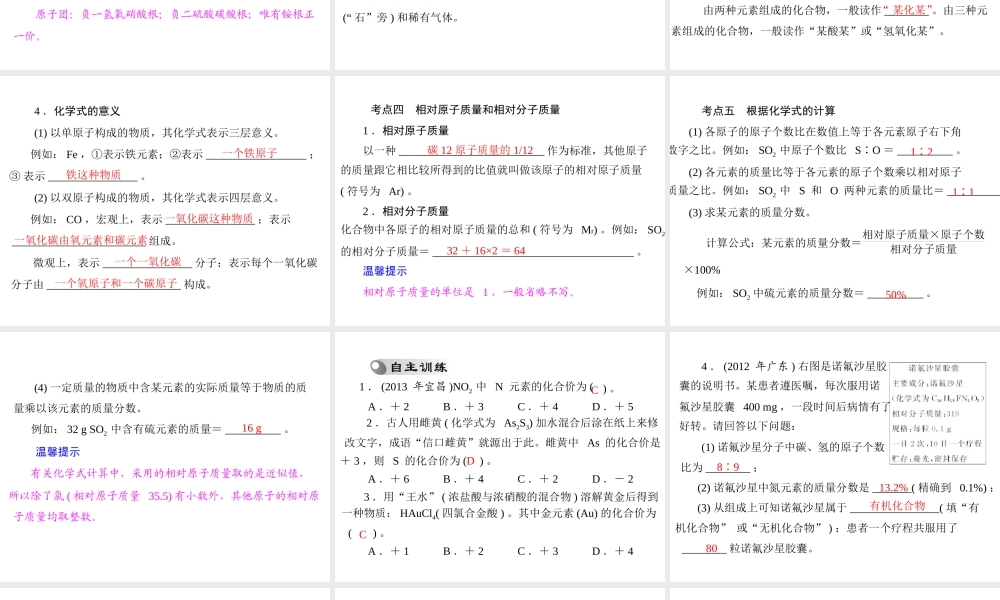Image resolution: width=1000 pixels, height=600 pixels.
Task: Select the top slide mentioning 稀有气体
Action: (x=499, y=34)
